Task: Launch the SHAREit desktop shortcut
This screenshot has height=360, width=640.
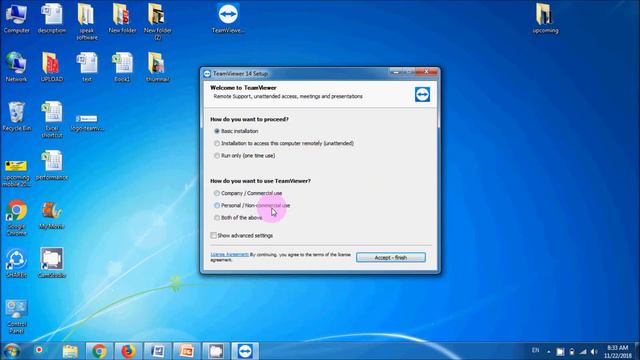Action: point(16,264)
